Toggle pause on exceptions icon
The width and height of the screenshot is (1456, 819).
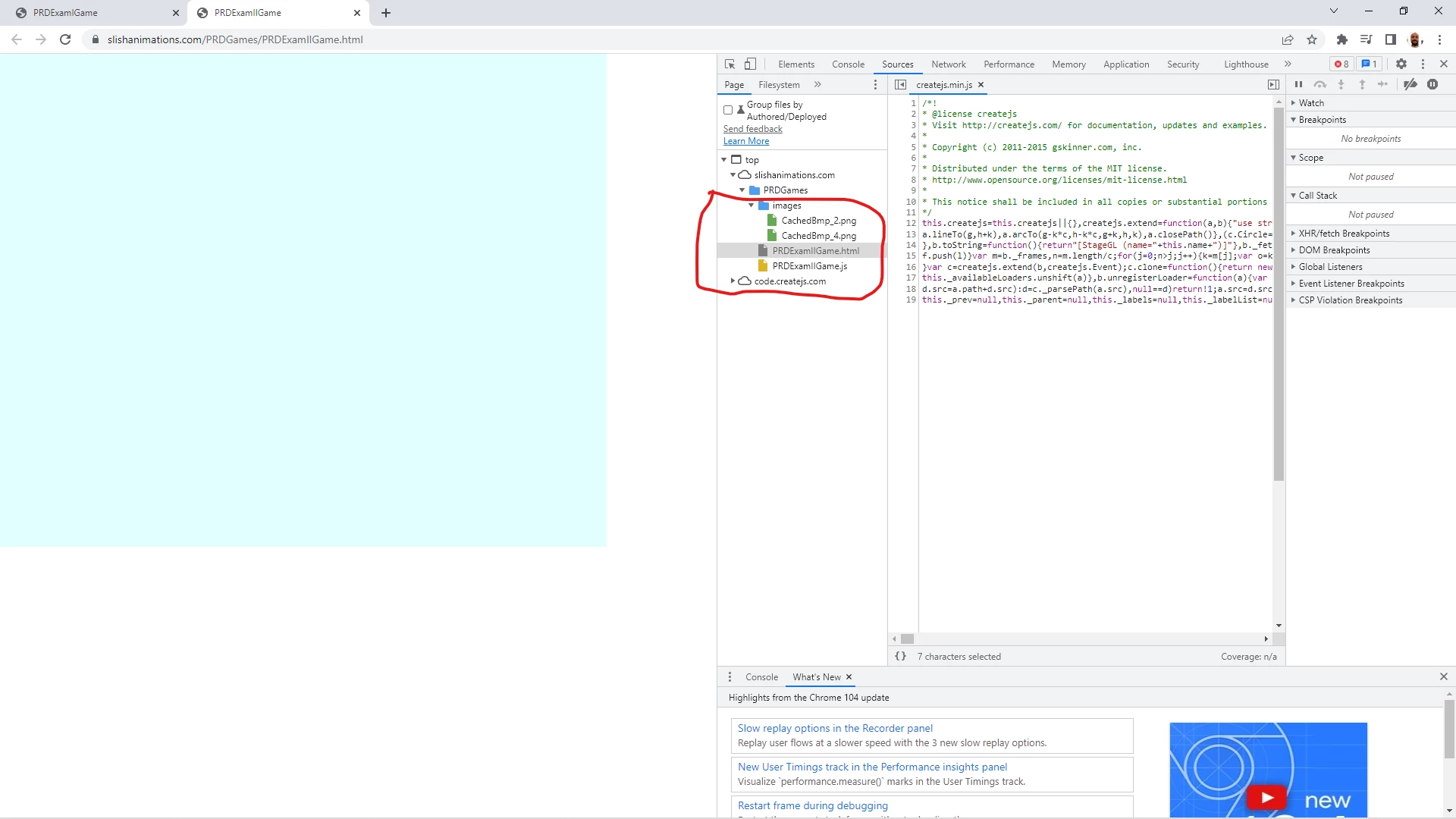1432,85
